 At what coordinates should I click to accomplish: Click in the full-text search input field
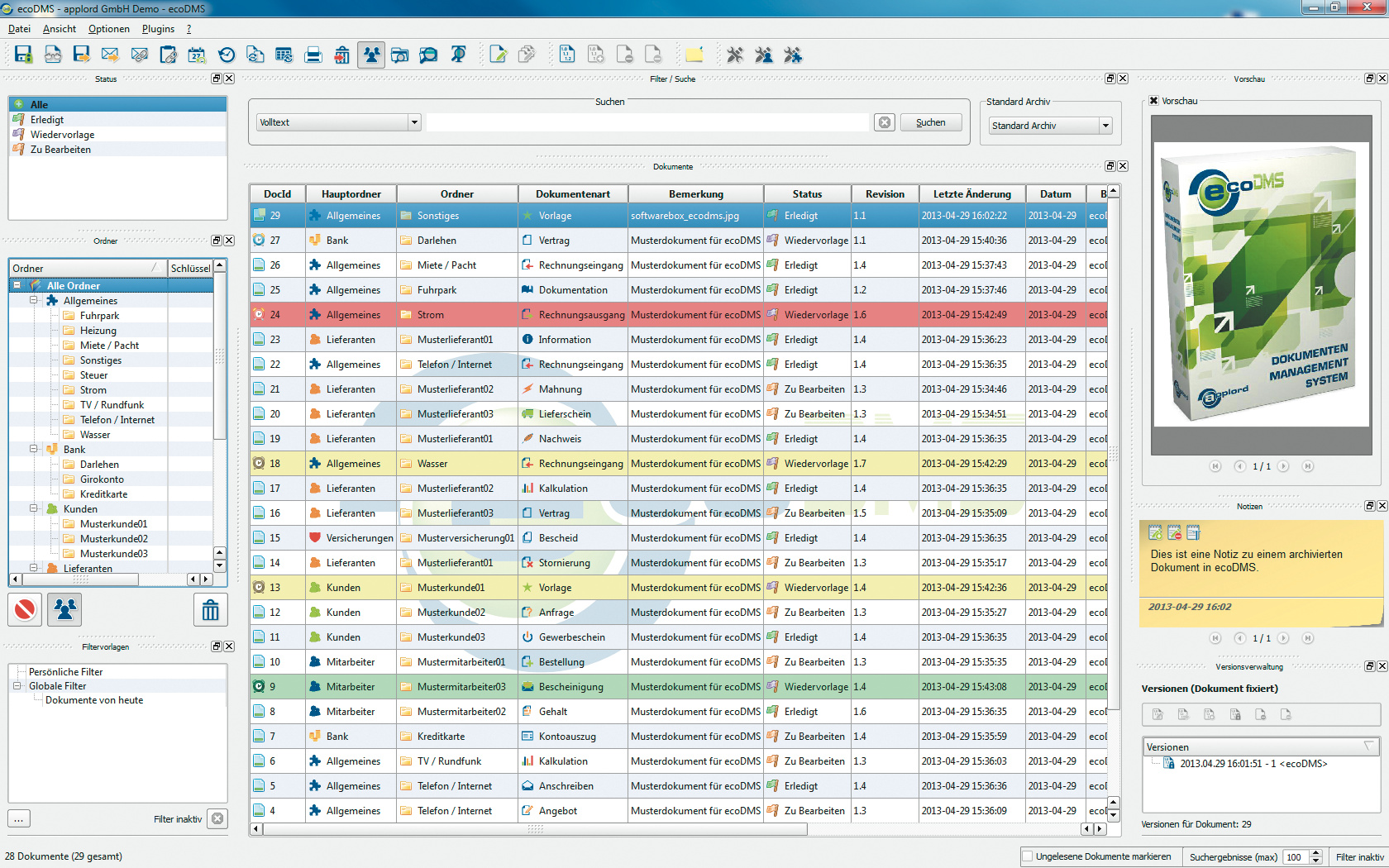pos(647,122)
